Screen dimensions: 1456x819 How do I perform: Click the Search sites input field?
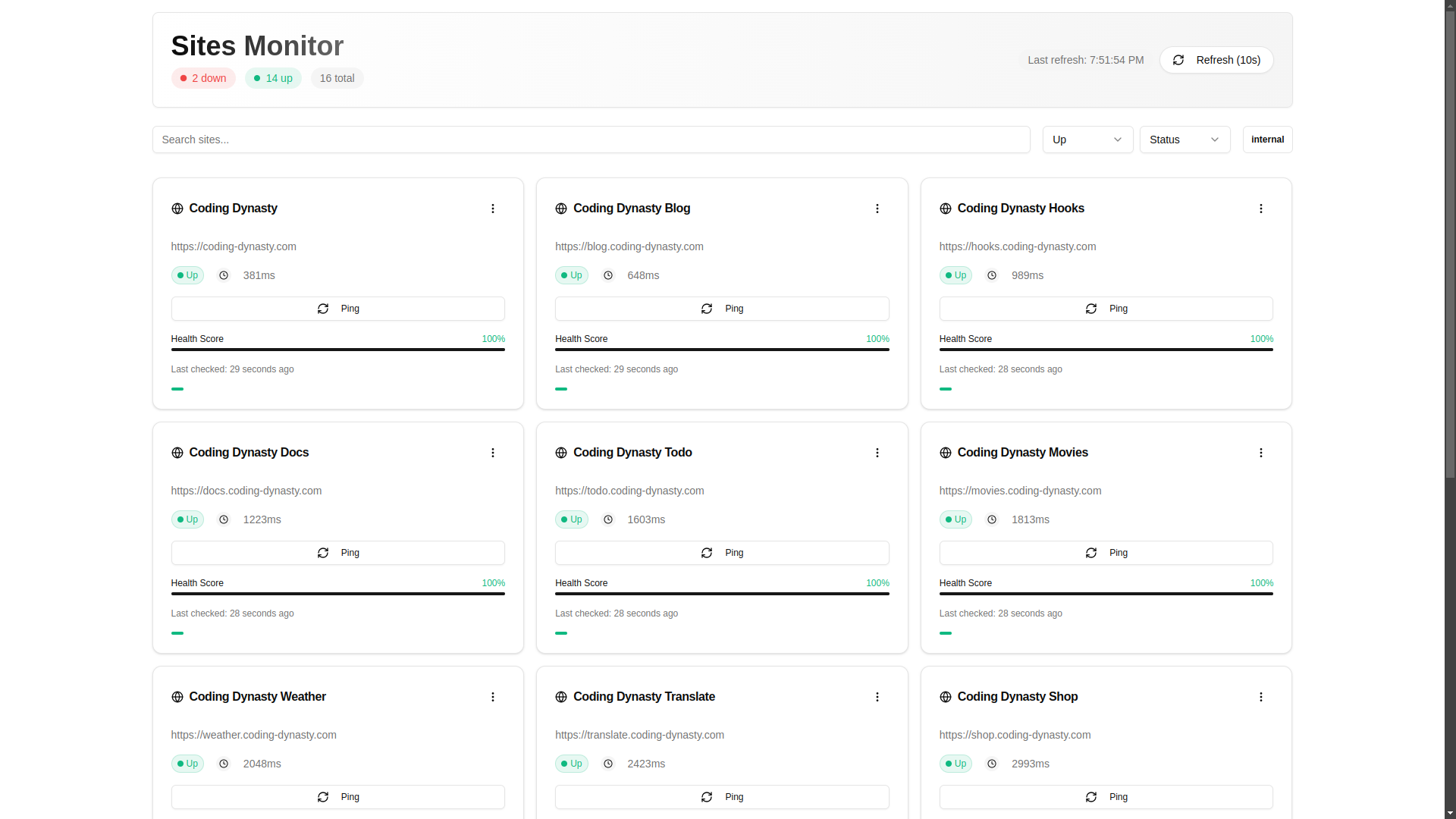coord(591,139)
